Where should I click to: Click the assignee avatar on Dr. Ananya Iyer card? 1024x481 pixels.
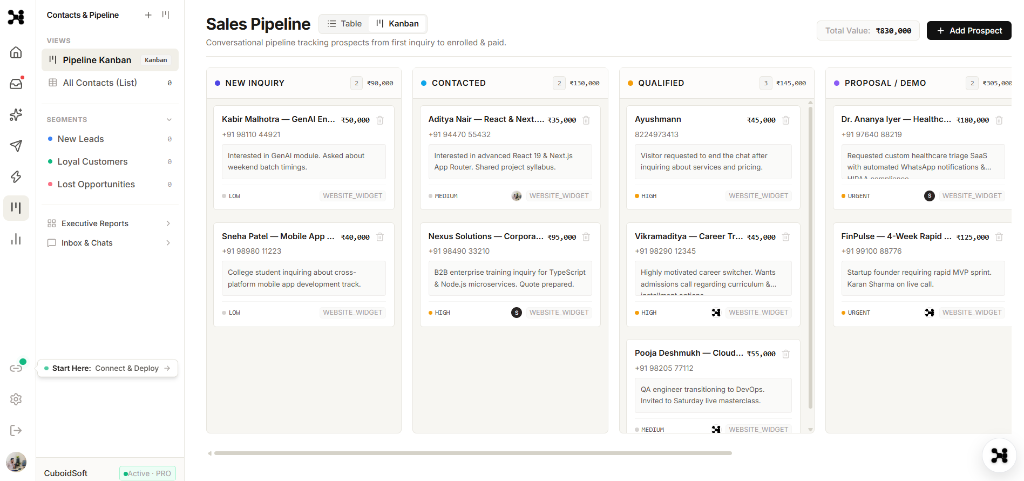929,196
